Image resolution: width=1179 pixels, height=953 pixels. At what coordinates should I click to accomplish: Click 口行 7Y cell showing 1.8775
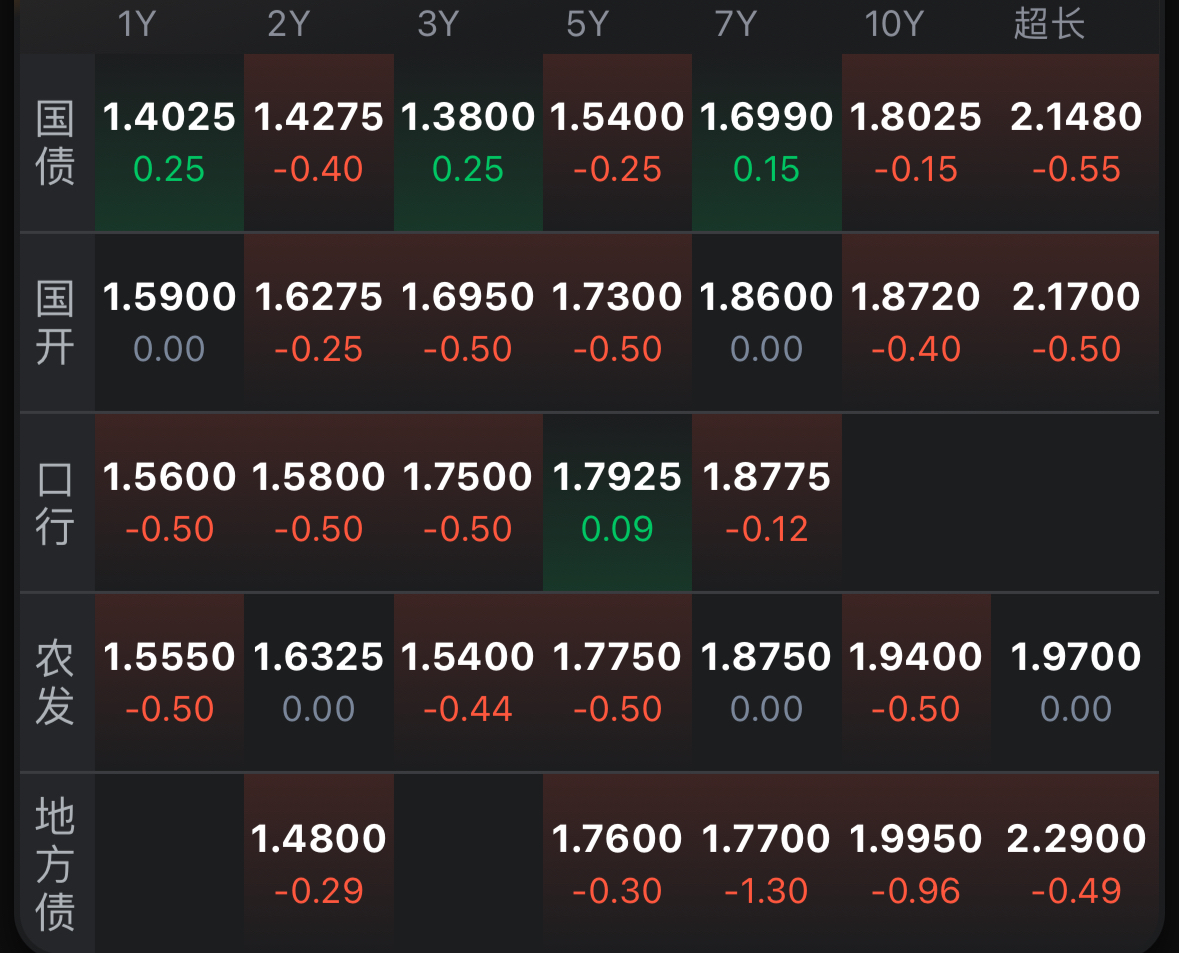coord(766,502)
